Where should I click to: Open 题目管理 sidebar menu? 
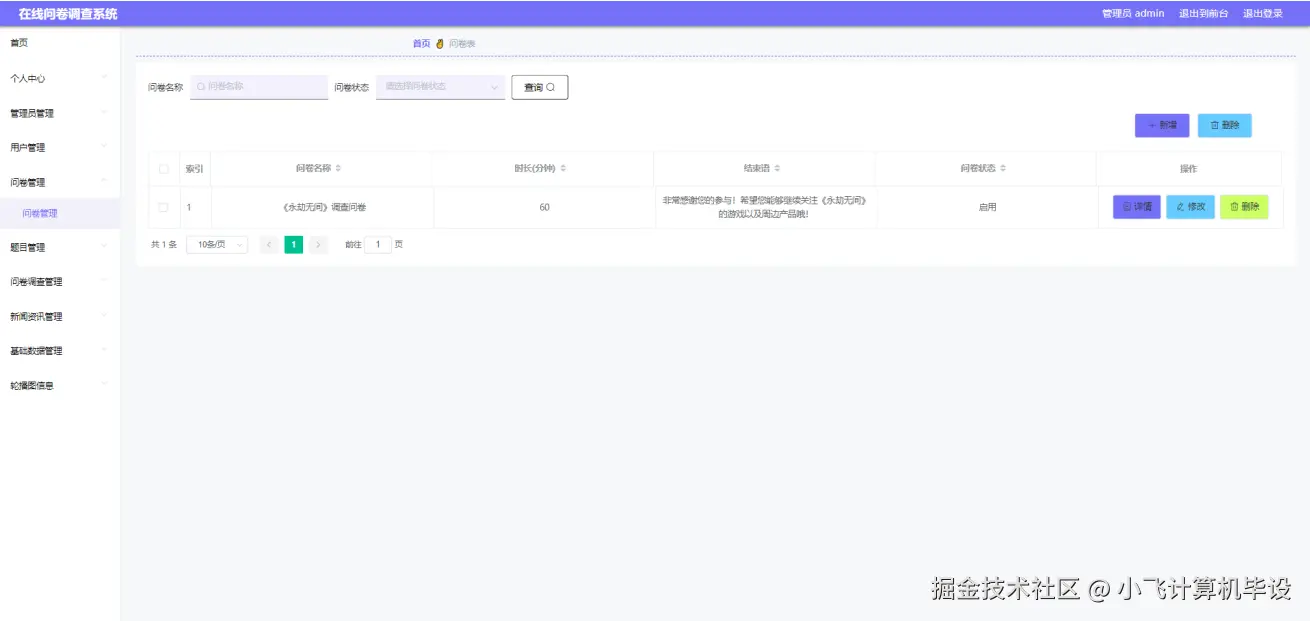(60, 247)
